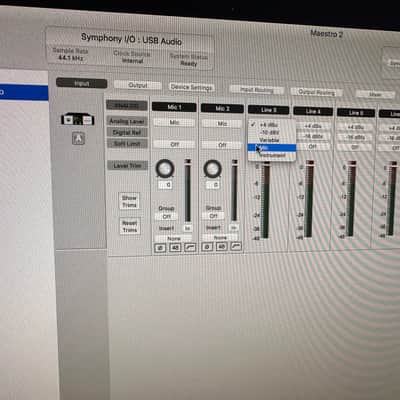Open the Line 5 digital reference dropdown
The height and width of the screenshot is (400, 400).
pos(355,137)
